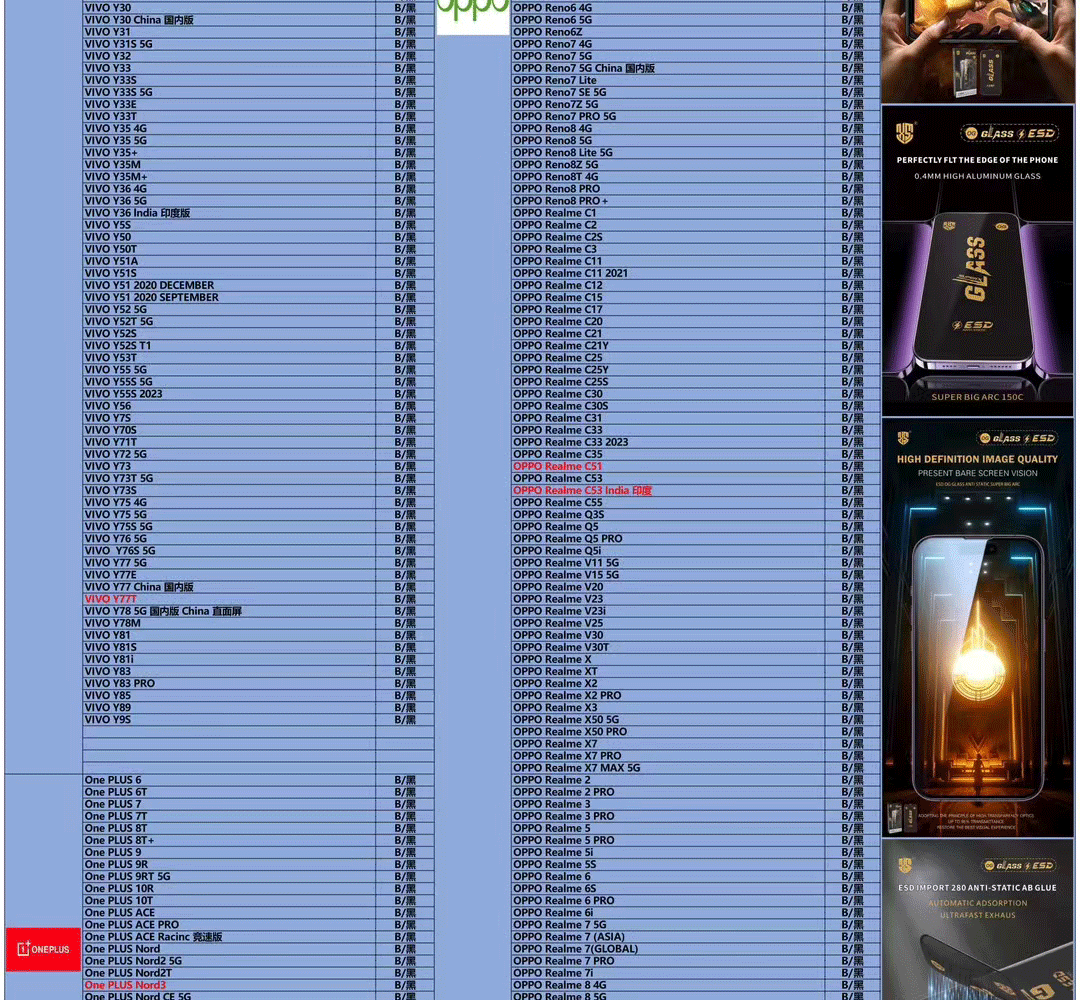Select the 'OPPO Reno8 PRO+' cell
This screenshot has height=1000, width=1080.
tap(668, 201)
